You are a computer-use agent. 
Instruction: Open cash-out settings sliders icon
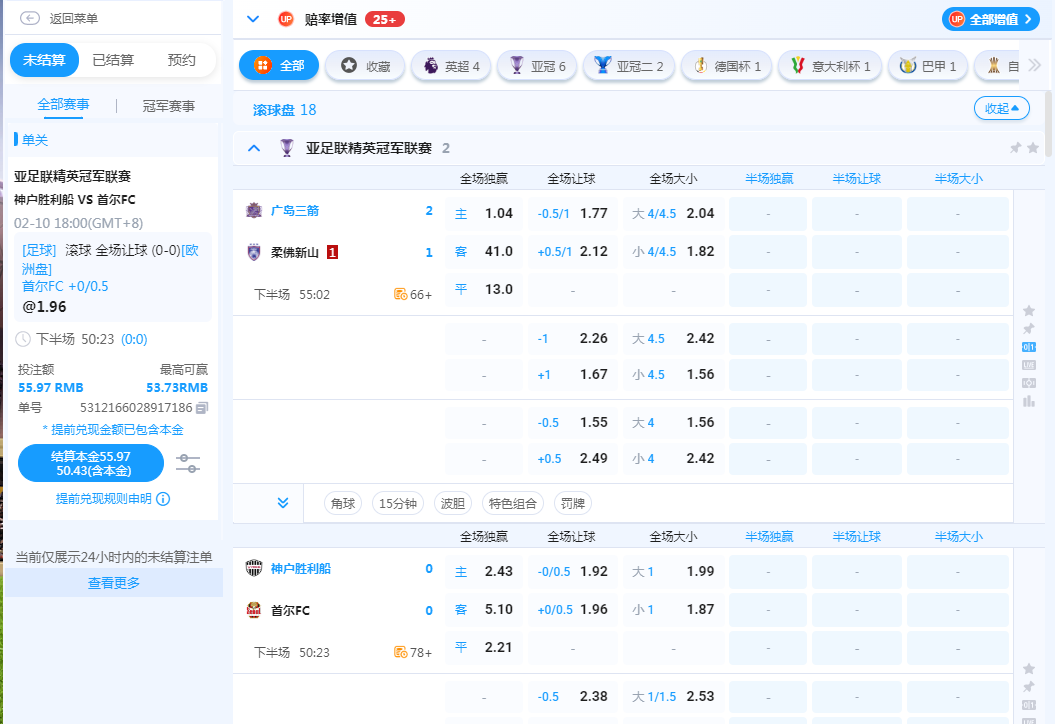(x=187, y=463)
